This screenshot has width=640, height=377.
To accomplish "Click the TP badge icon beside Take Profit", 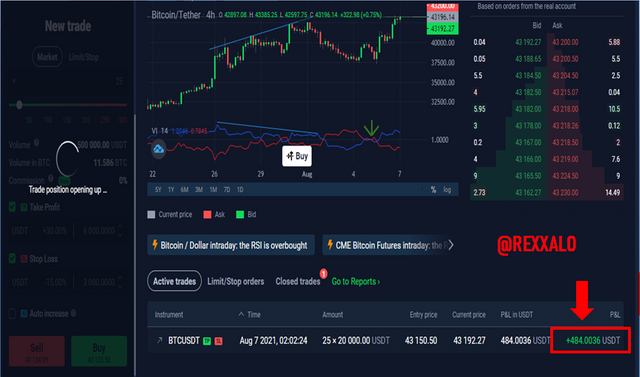I will click(24, 207).
